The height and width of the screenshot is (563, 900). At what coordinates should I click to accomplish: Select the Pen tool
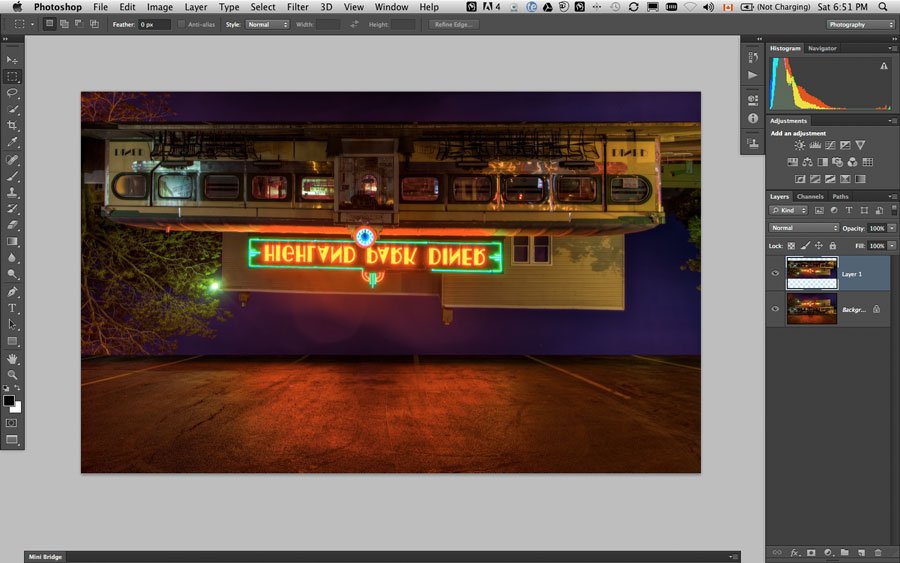12,292
